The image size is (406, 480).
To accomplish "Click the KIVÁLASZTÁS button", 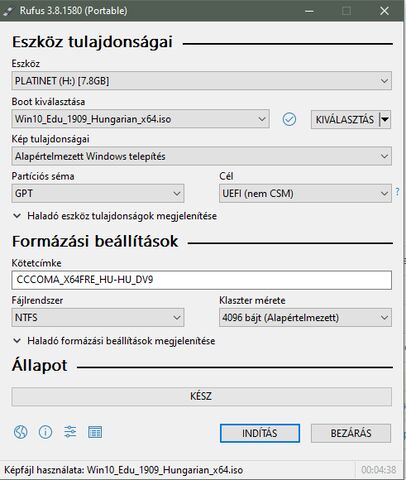I will tap(345, 119).
